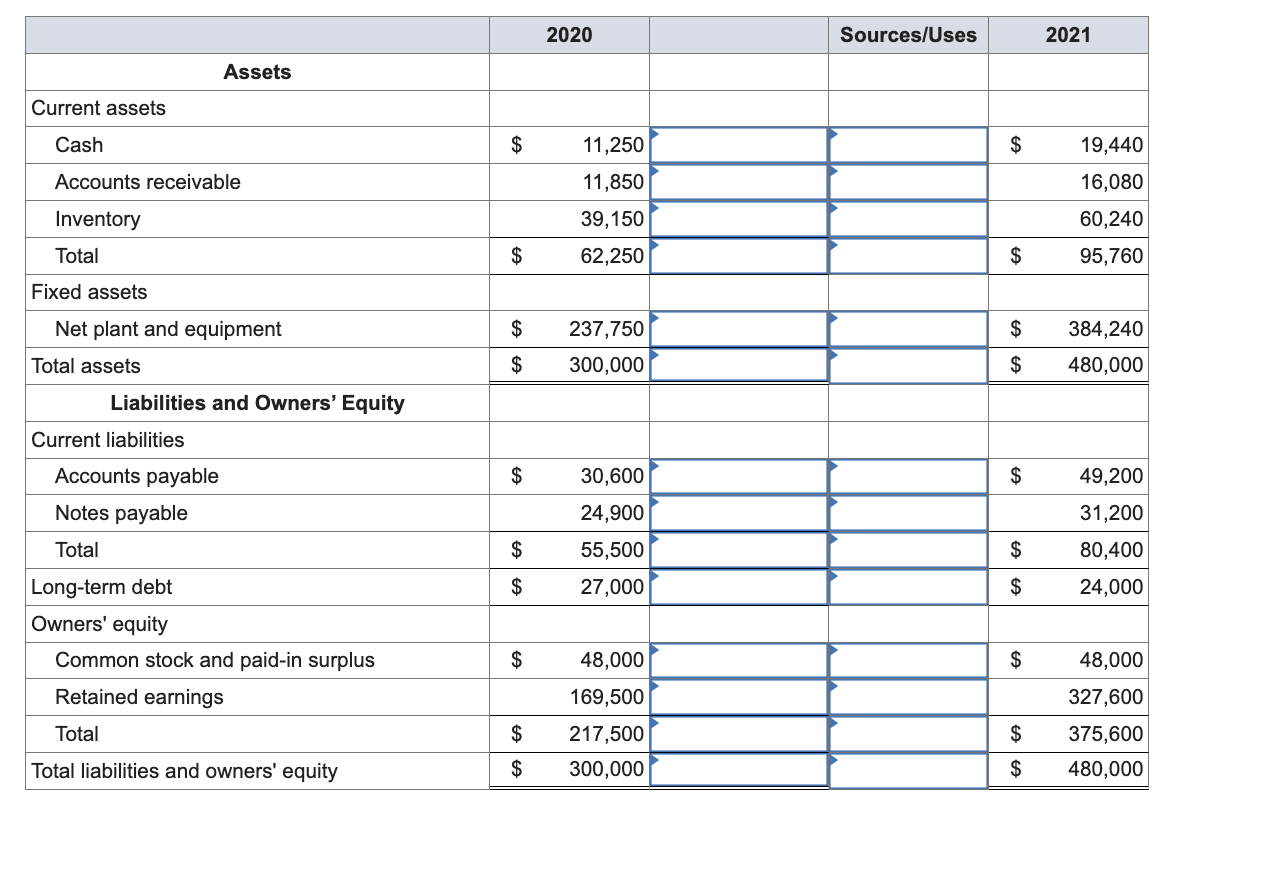This screenshot has height=896, width=1288.
Task: Click the Retained earnings row label
Action: pos(139,697)
